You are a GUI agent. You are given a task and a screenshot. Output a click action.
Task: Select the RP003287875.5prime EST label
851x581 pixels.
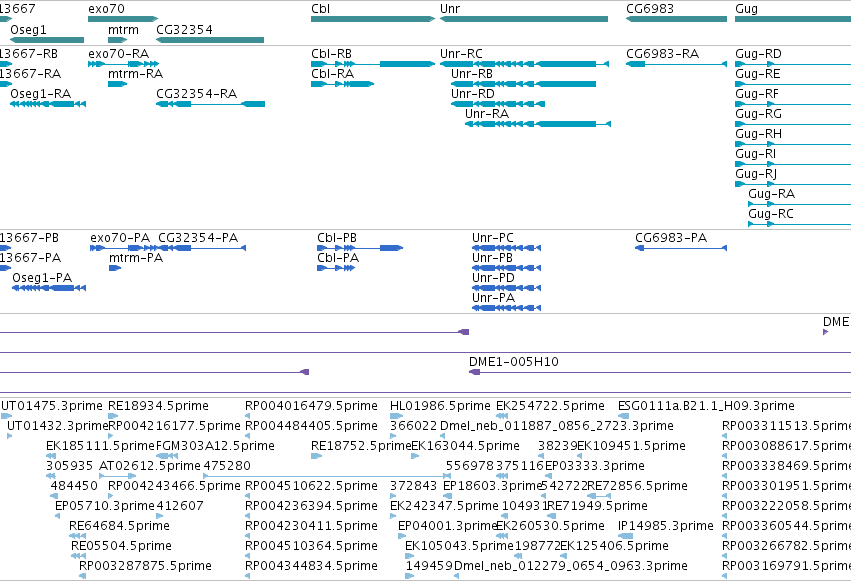click(145, 567)
